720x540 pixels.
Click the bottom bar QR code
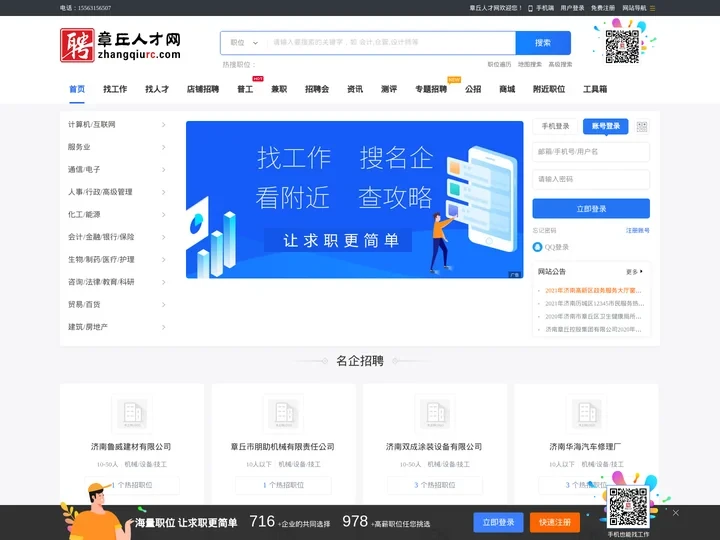[628, 506]
